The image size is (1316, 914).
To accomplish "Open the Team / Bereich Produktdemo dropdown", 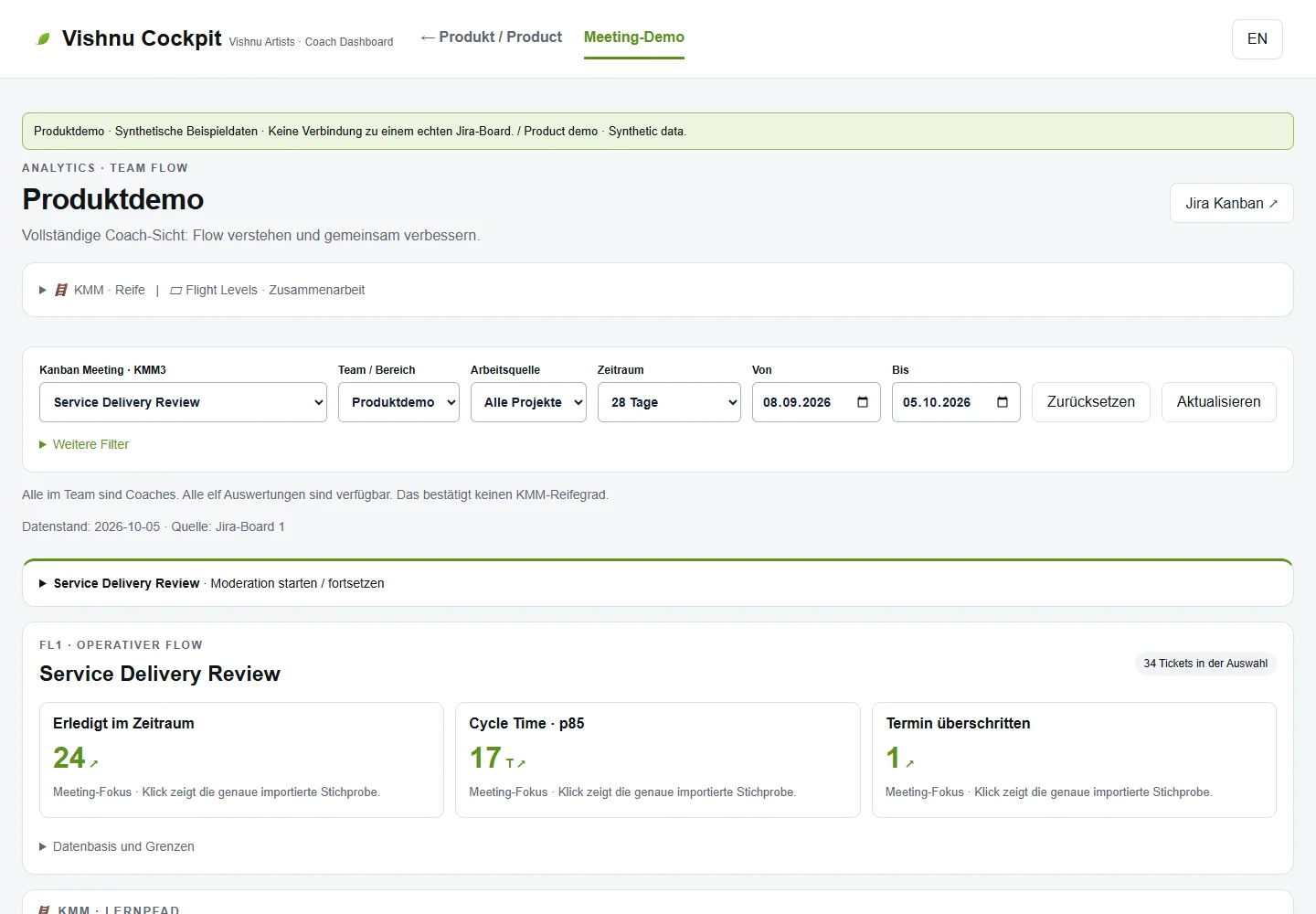I will click(x=398, y=402).
